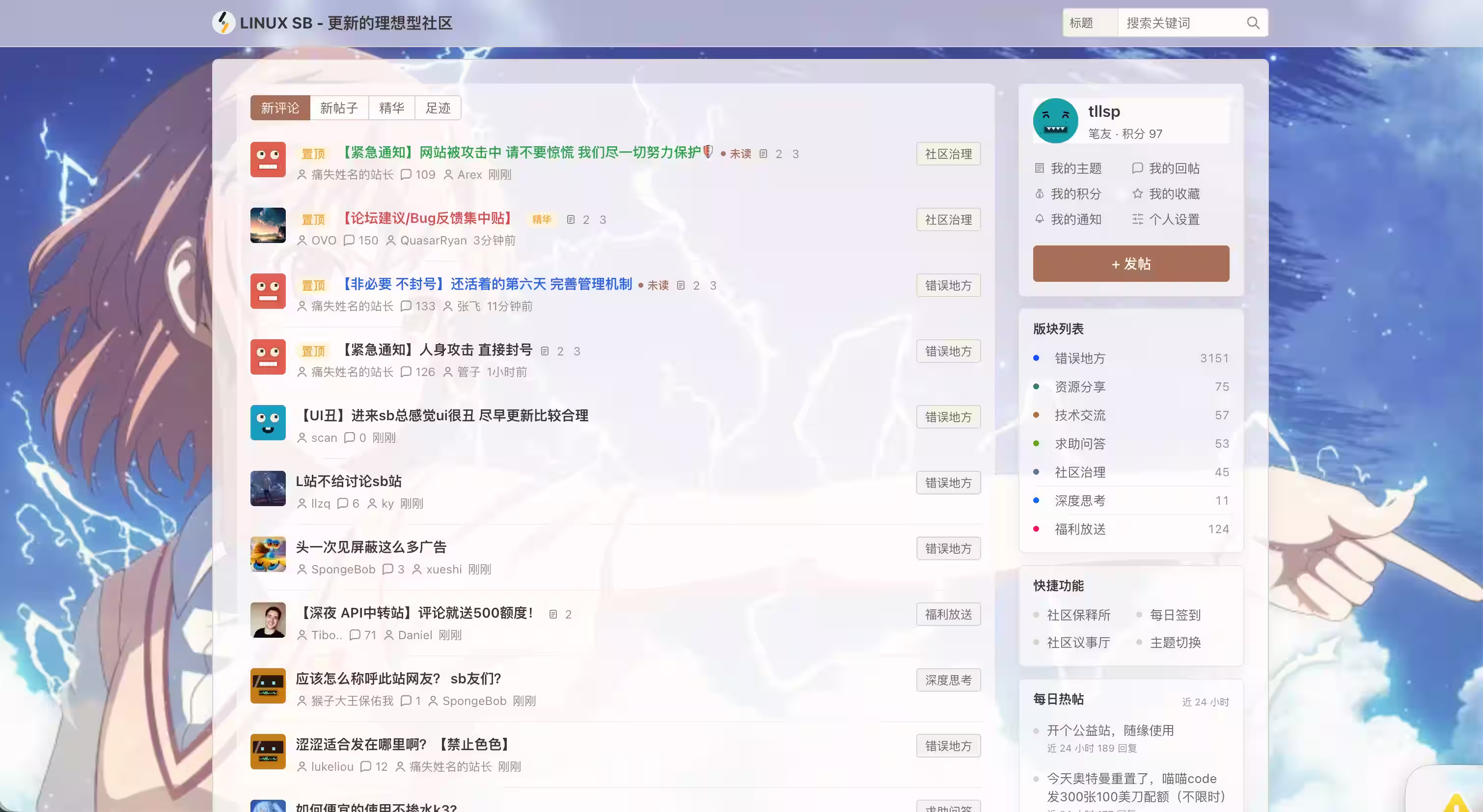Open 我的积分 from user menu
The image size is (1483, 812).
pos(1068,194)
